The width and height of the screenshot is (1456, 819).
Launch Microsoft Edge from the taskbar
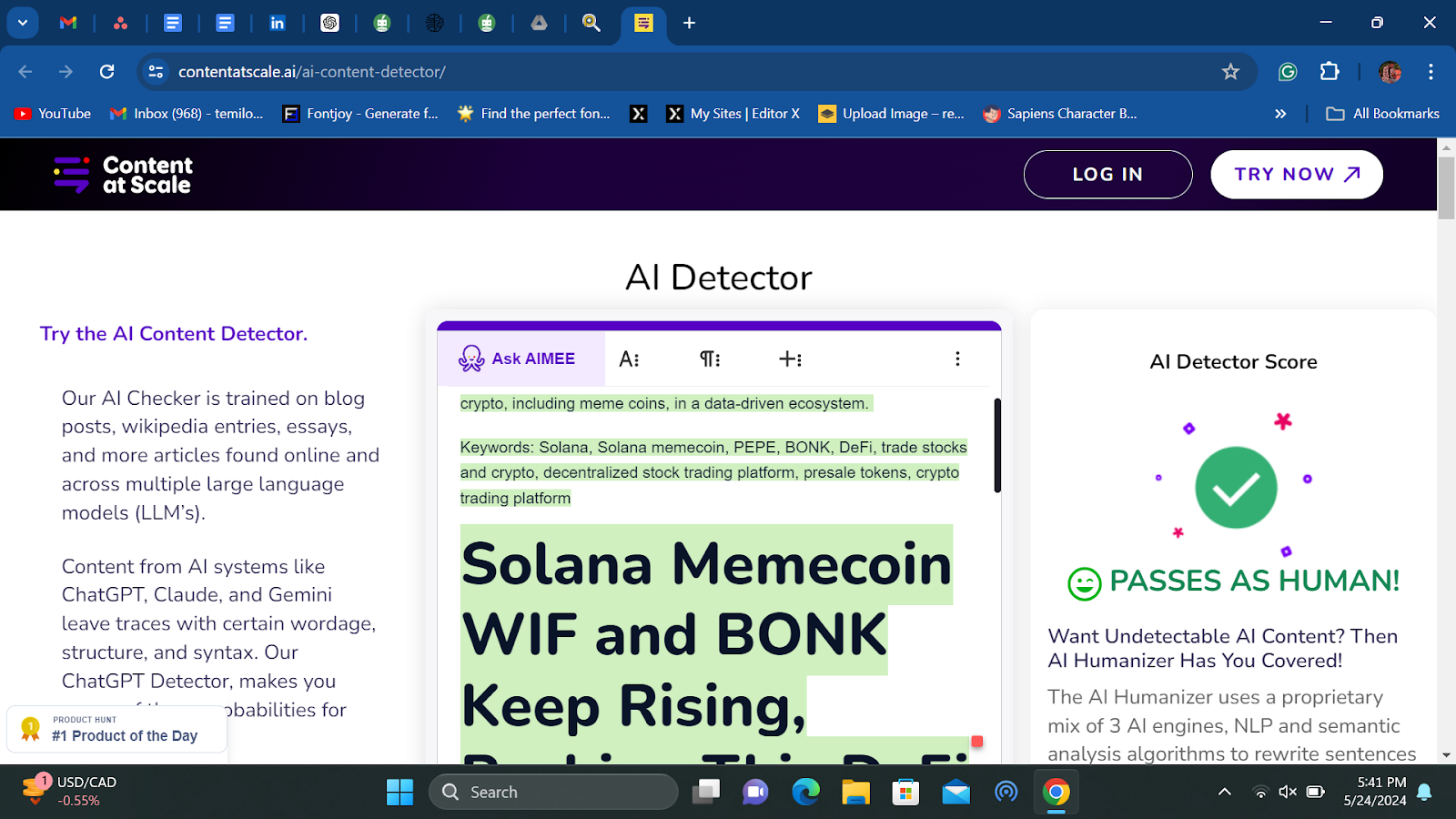tap(805, 792)
